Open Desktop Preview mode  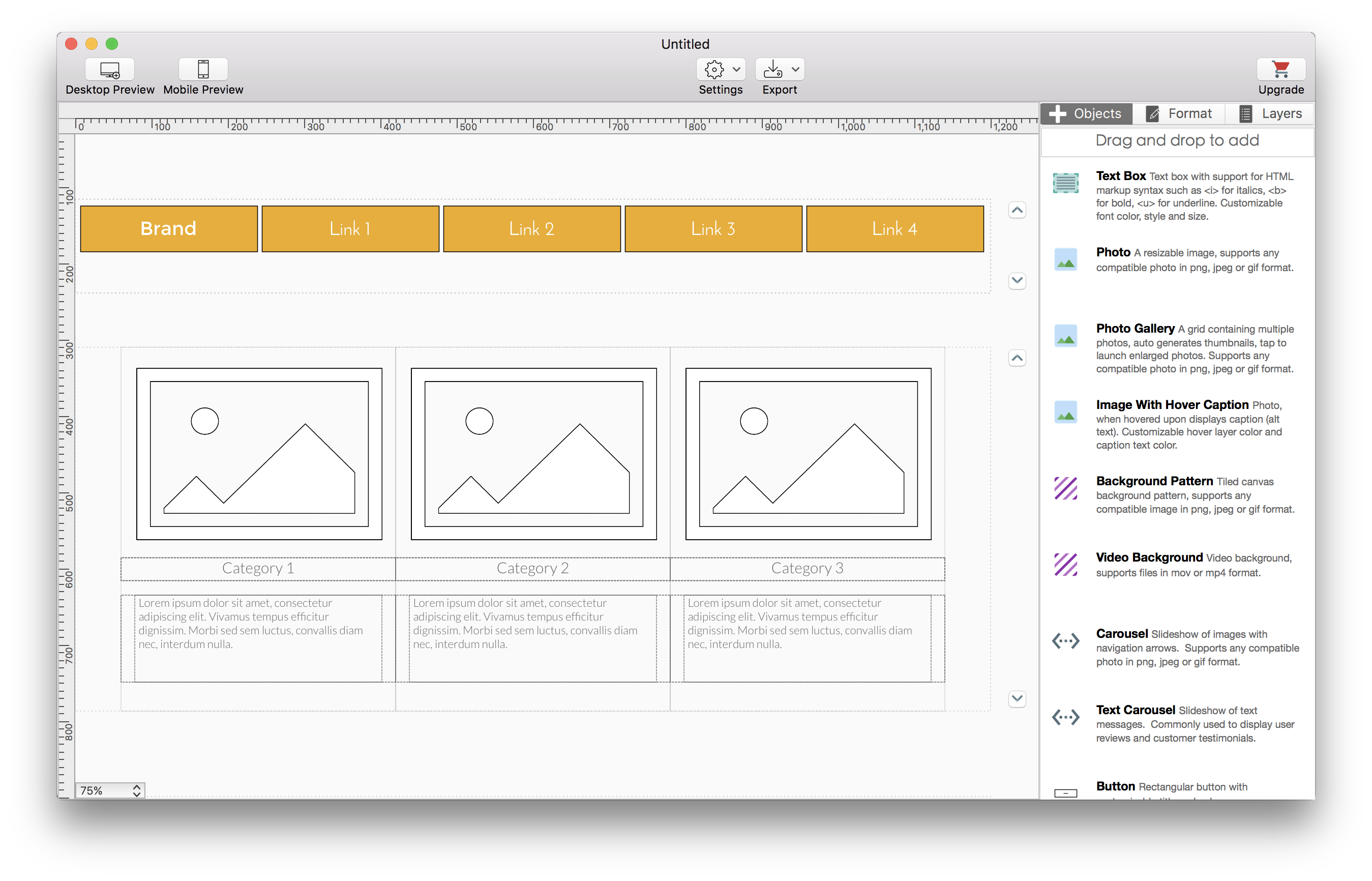tap(110, 70)
